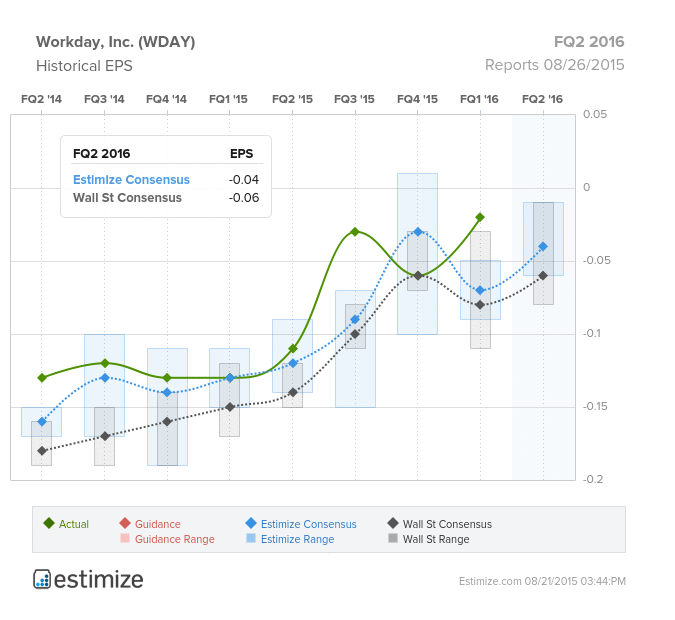Select the FQ4 '14 quarter label
The width and height of the screenshot is (675, 620).
tap(167, 99)
